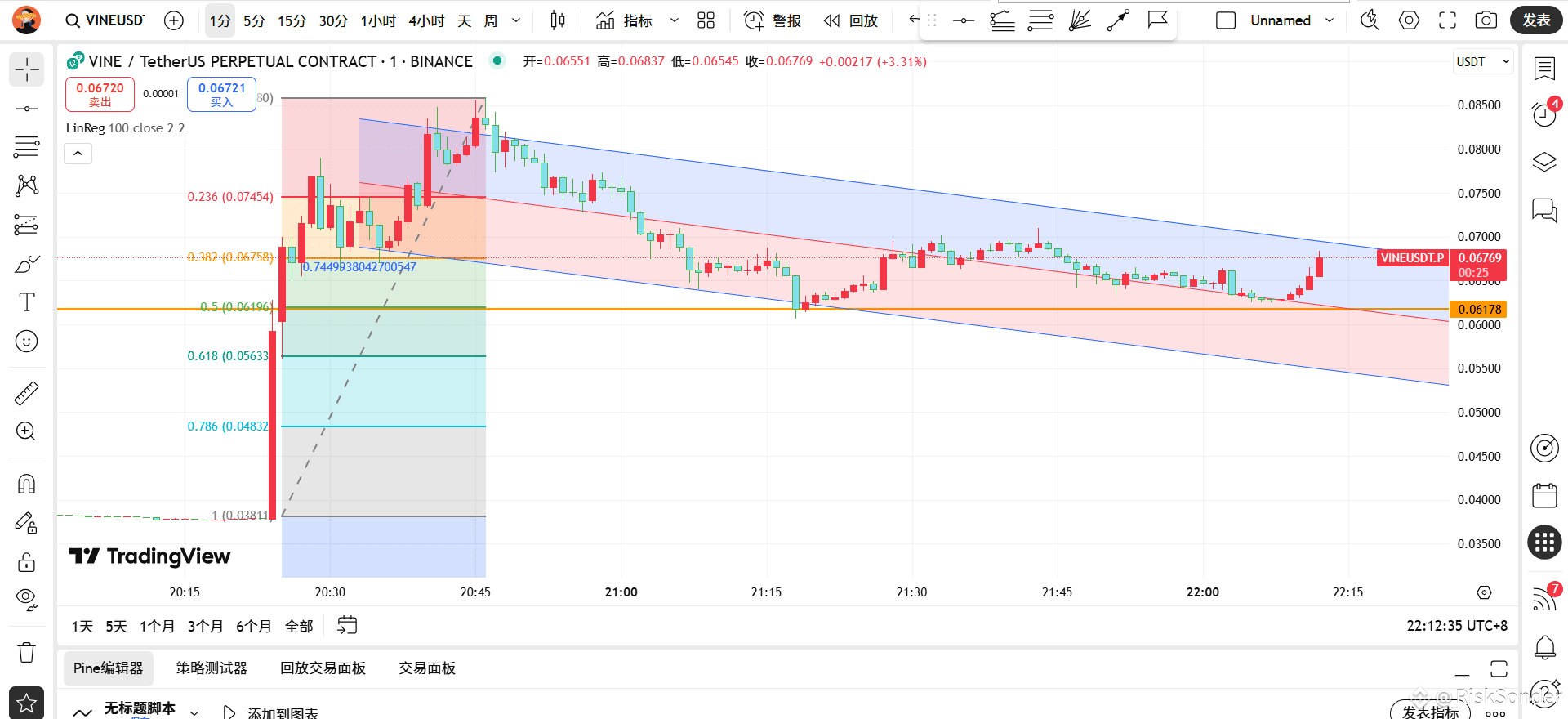1568x719 pixels.
Task: Start bar replay with 回放
Action: [850, 20]
